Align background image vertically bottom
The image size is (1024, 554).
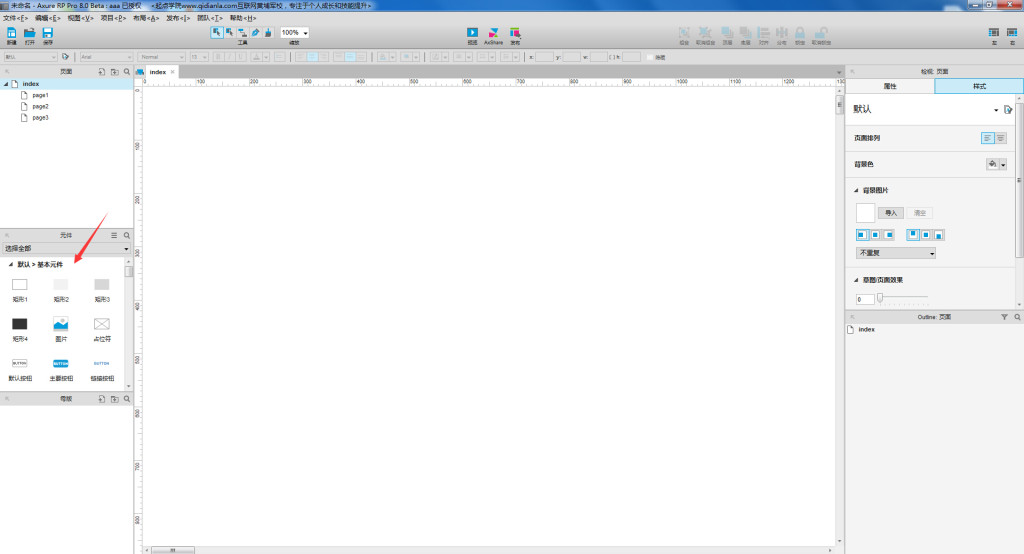[x=938, y=235]
